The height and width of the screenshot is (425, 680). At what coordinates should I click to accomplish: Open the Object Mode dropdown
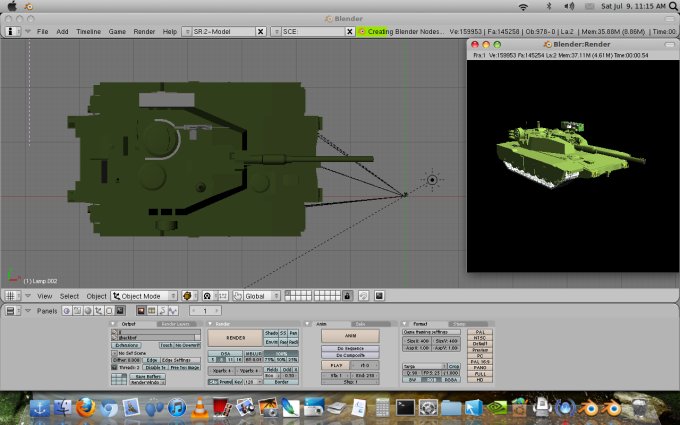pyautogui.click(x=143, y=296)
